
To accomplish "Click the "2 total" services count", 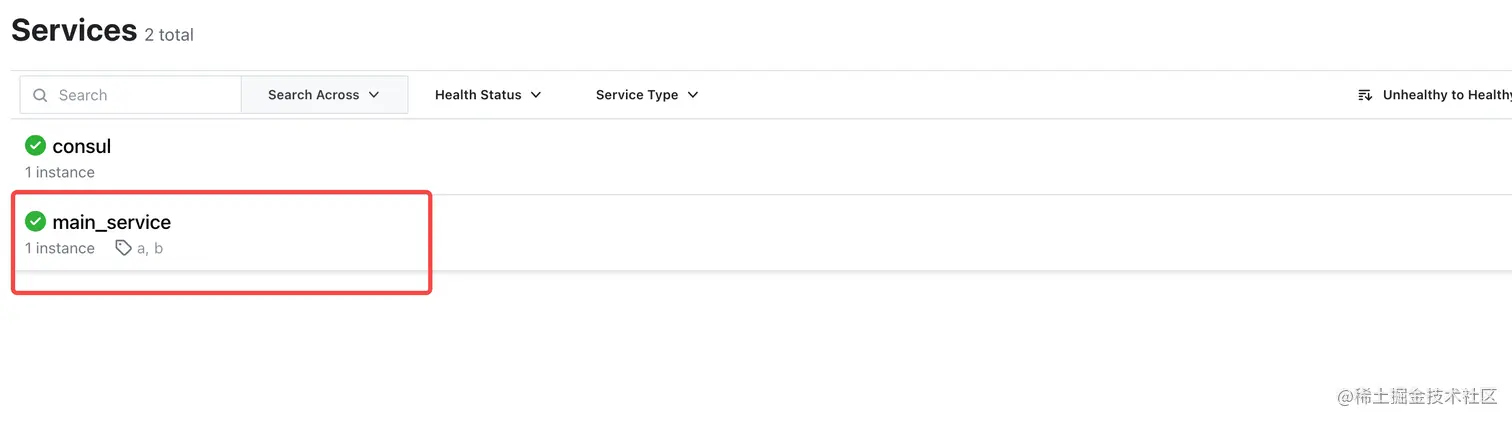I will click(169, 35).
